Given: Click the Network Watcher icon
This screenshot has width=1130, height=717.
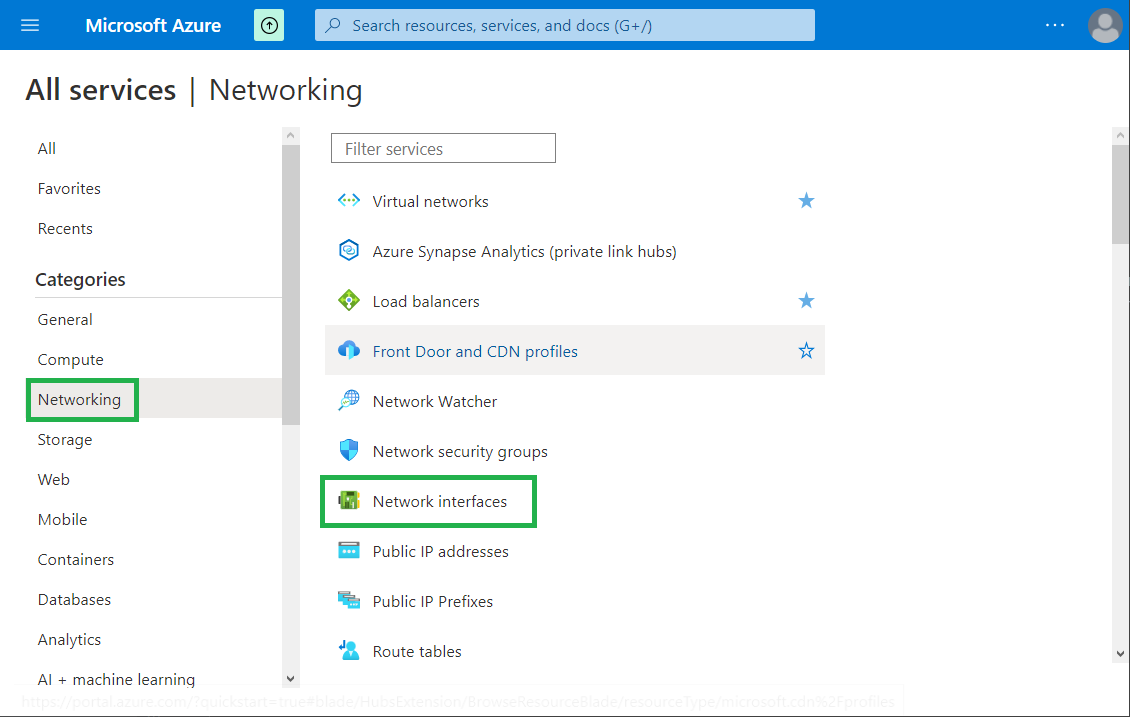Looking at the screenshot, I should pyautogui.click(x=349, y=401).
